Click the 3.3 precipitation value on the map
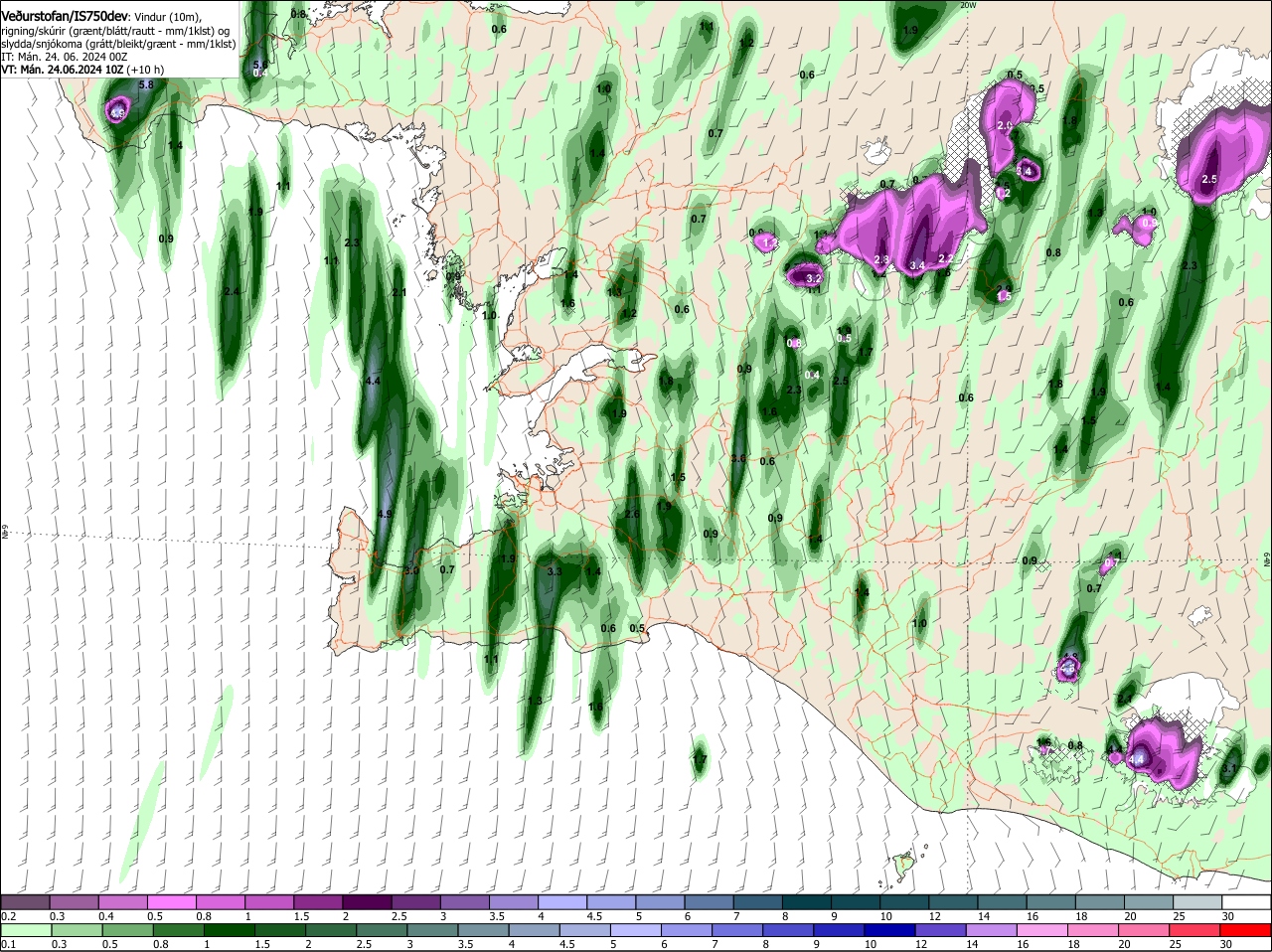Image resolution: width=1272 pixels, height=952 pixels. pos(555,571)
